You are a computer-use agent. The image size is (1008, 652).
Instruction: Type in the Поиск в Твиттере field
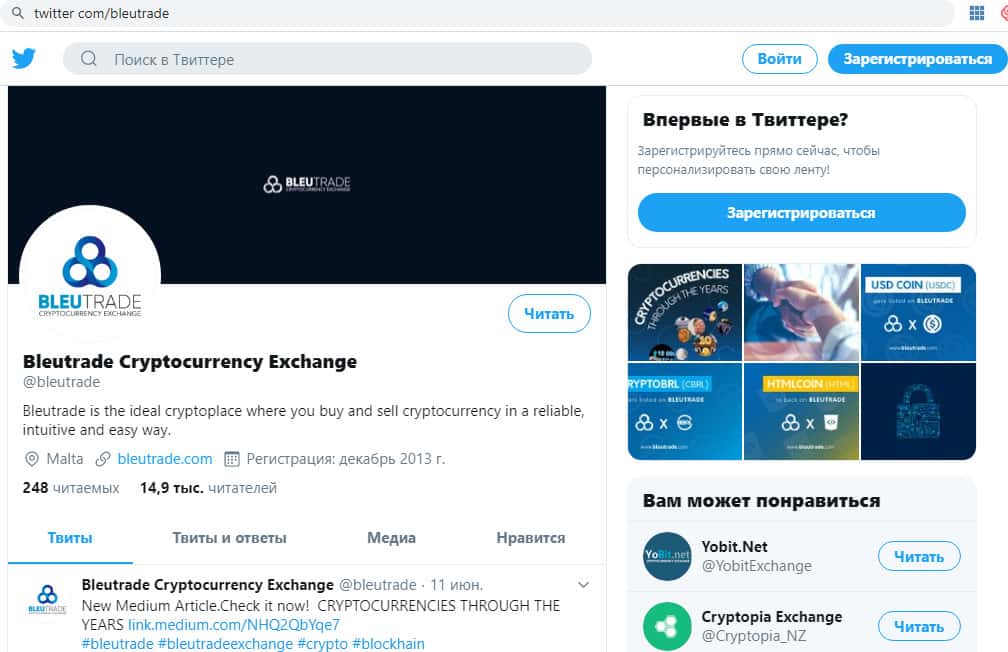[x=340, y=59]
